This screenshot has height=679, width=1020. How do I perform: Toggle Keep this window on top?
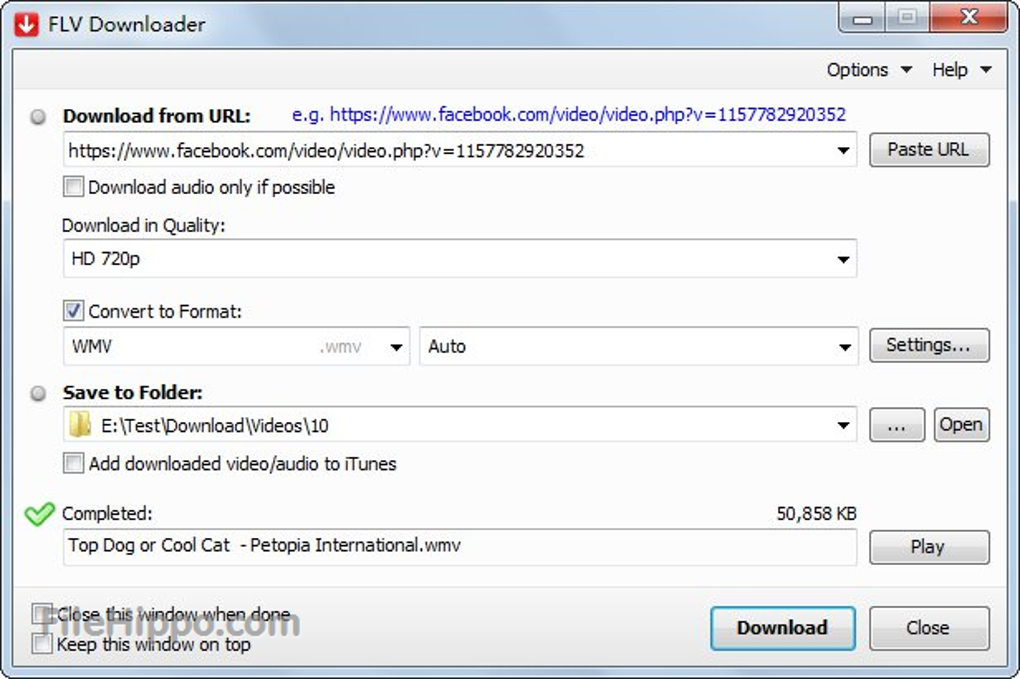42,645
